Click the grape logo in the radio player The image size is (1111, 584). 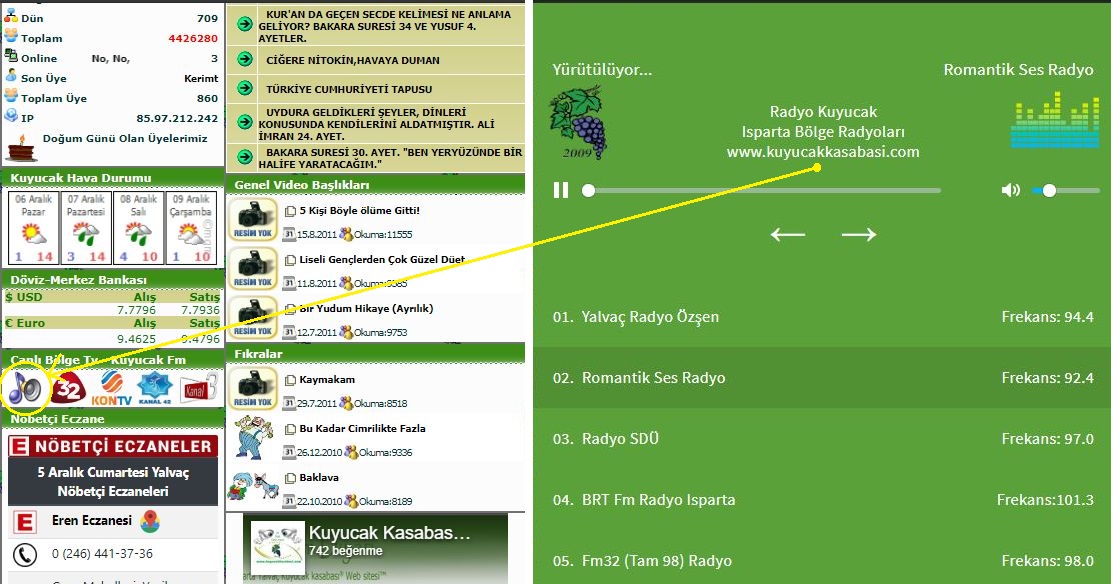[577, 123]
